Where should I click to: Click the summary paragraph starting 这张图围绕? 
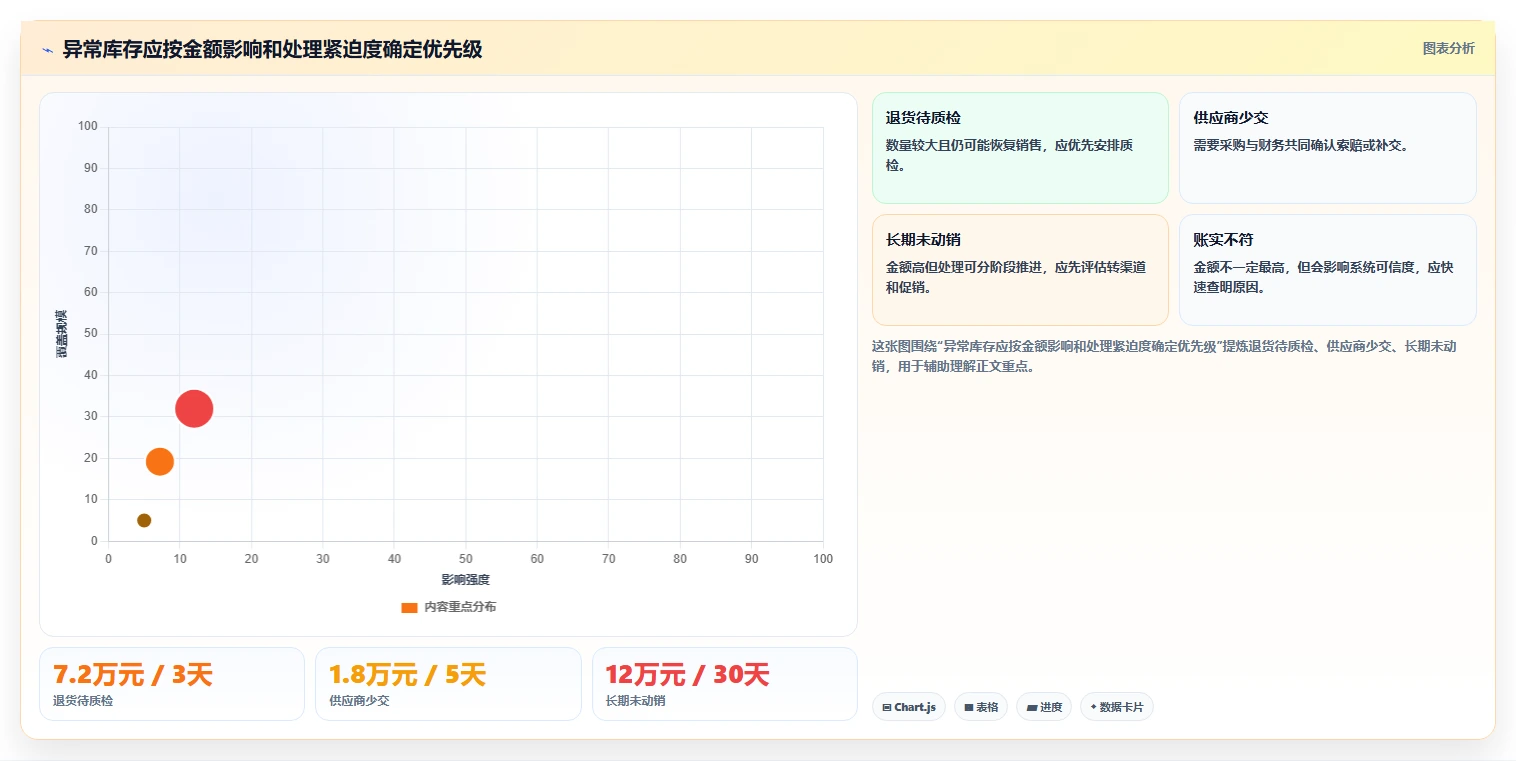[1164, 356]
